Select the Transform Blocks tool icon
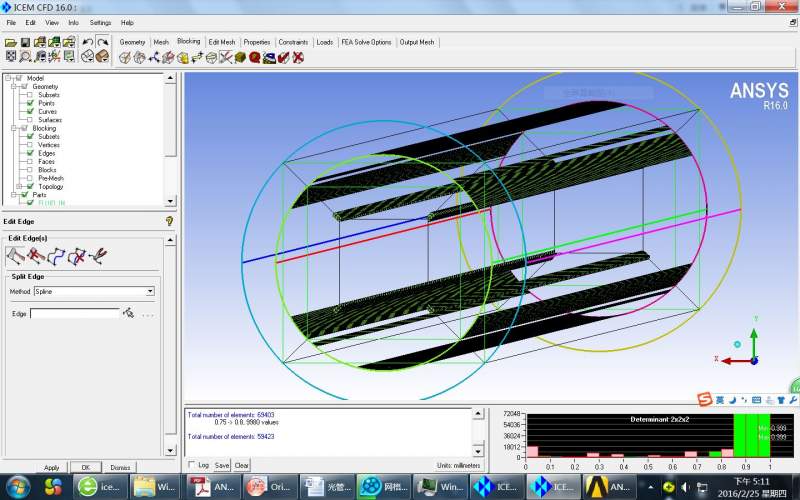Viewport: 800px width, 500px height. [211, 58]
